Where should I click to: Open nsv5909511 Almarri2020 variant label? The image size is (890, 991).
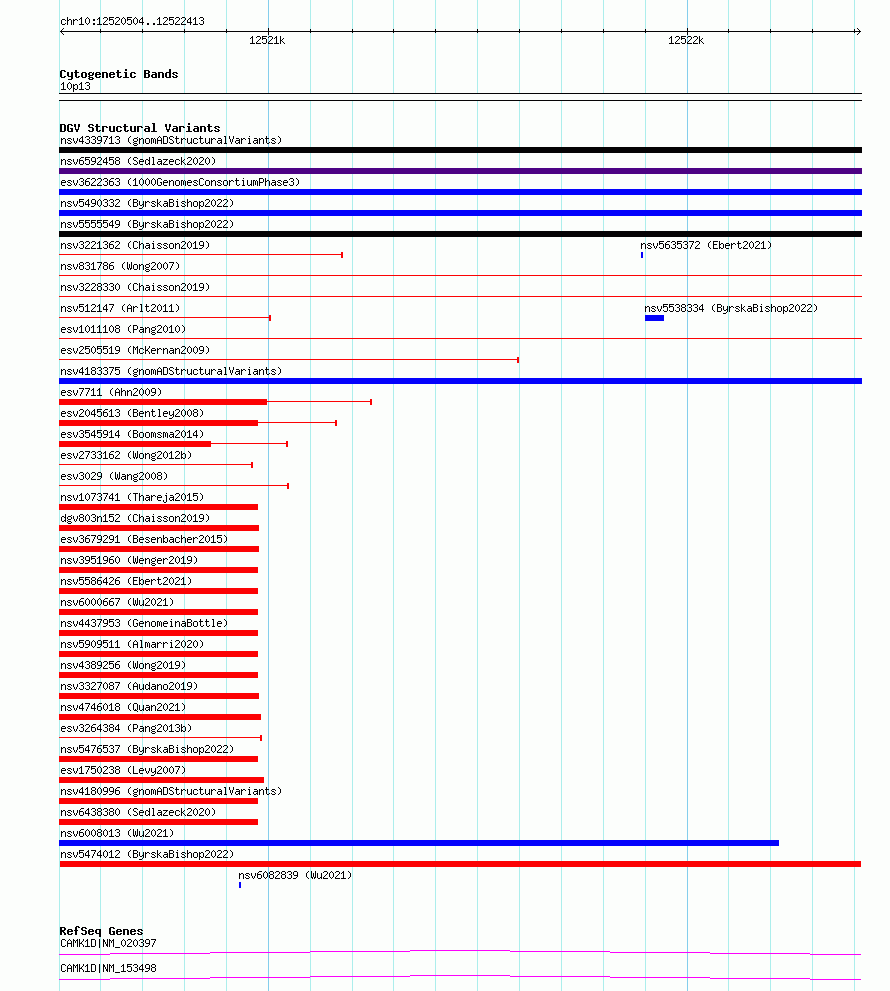pyautogui.click(x=132, y=644)
